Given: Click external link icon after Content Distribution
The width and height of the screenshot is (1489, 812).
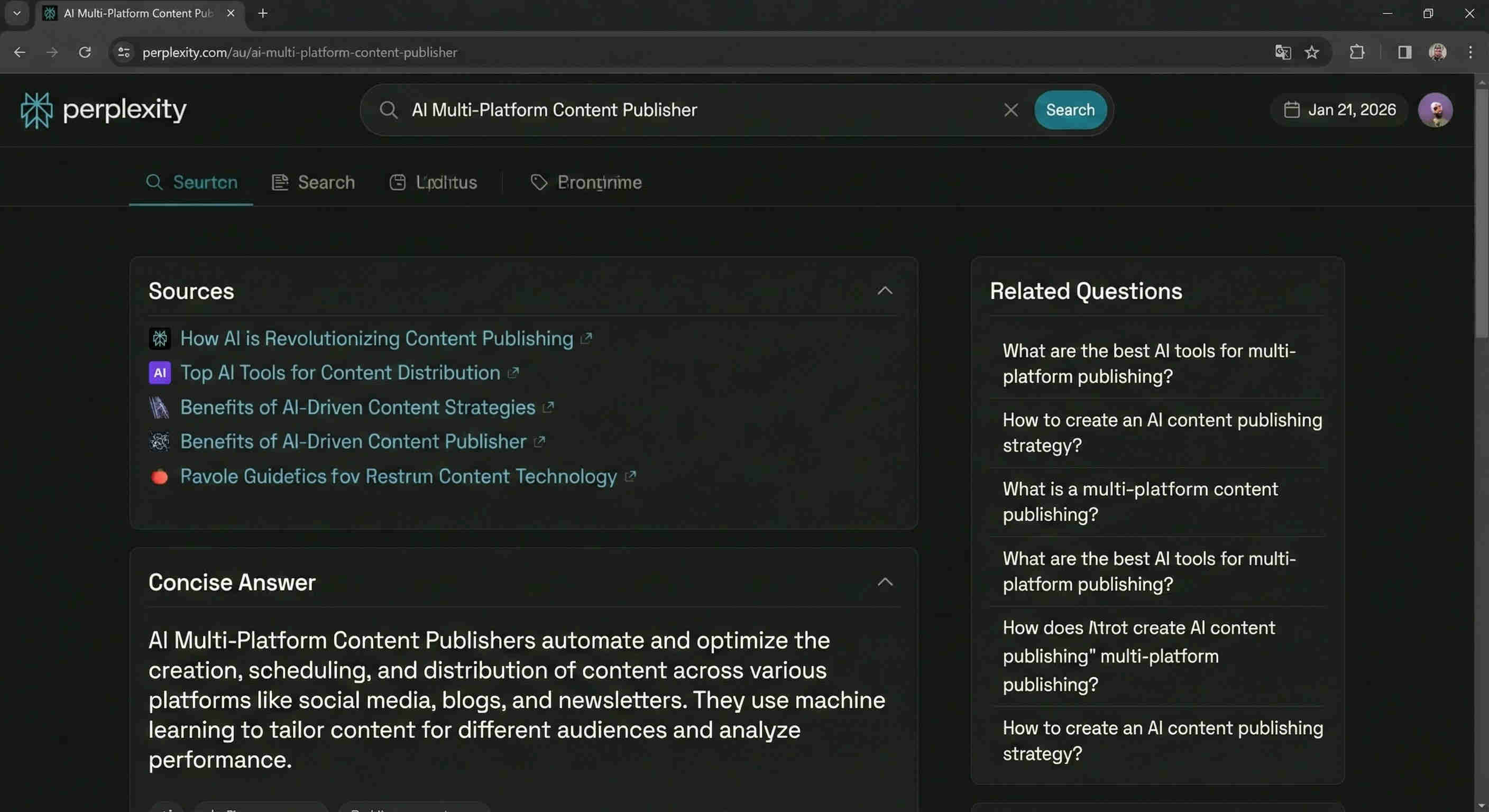Looking at the screenshot, I should pos(513,373).
